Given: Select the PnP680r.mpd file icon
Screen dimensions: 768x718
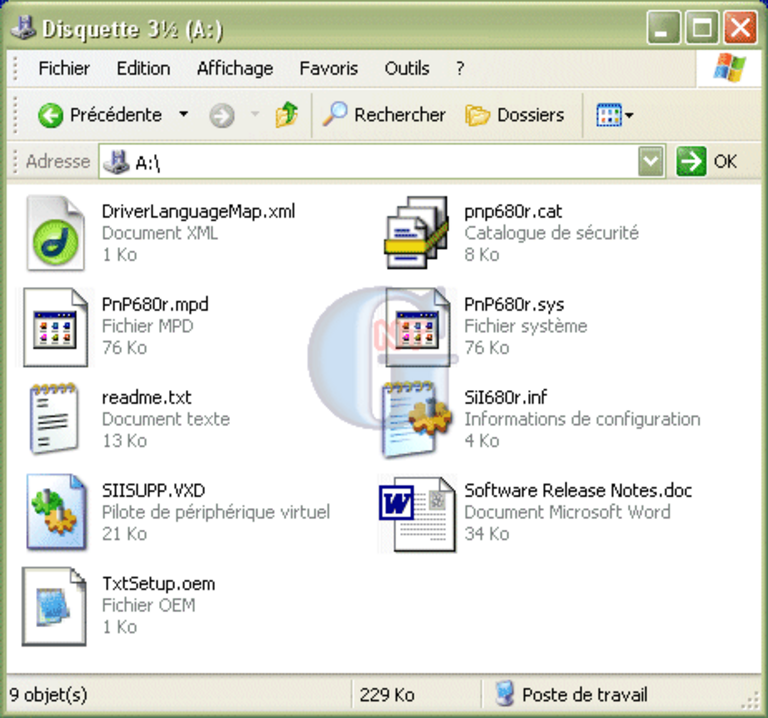Looking at the screenshot, I should click(55, 327).
